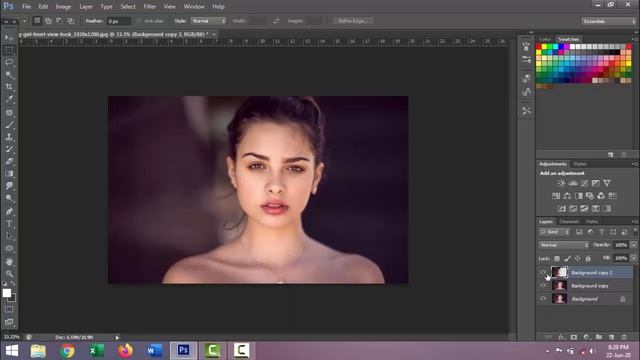Viewport: 640px width, 360px height.
Task: Open the Filter menu
Action: (x=149, y=7)
